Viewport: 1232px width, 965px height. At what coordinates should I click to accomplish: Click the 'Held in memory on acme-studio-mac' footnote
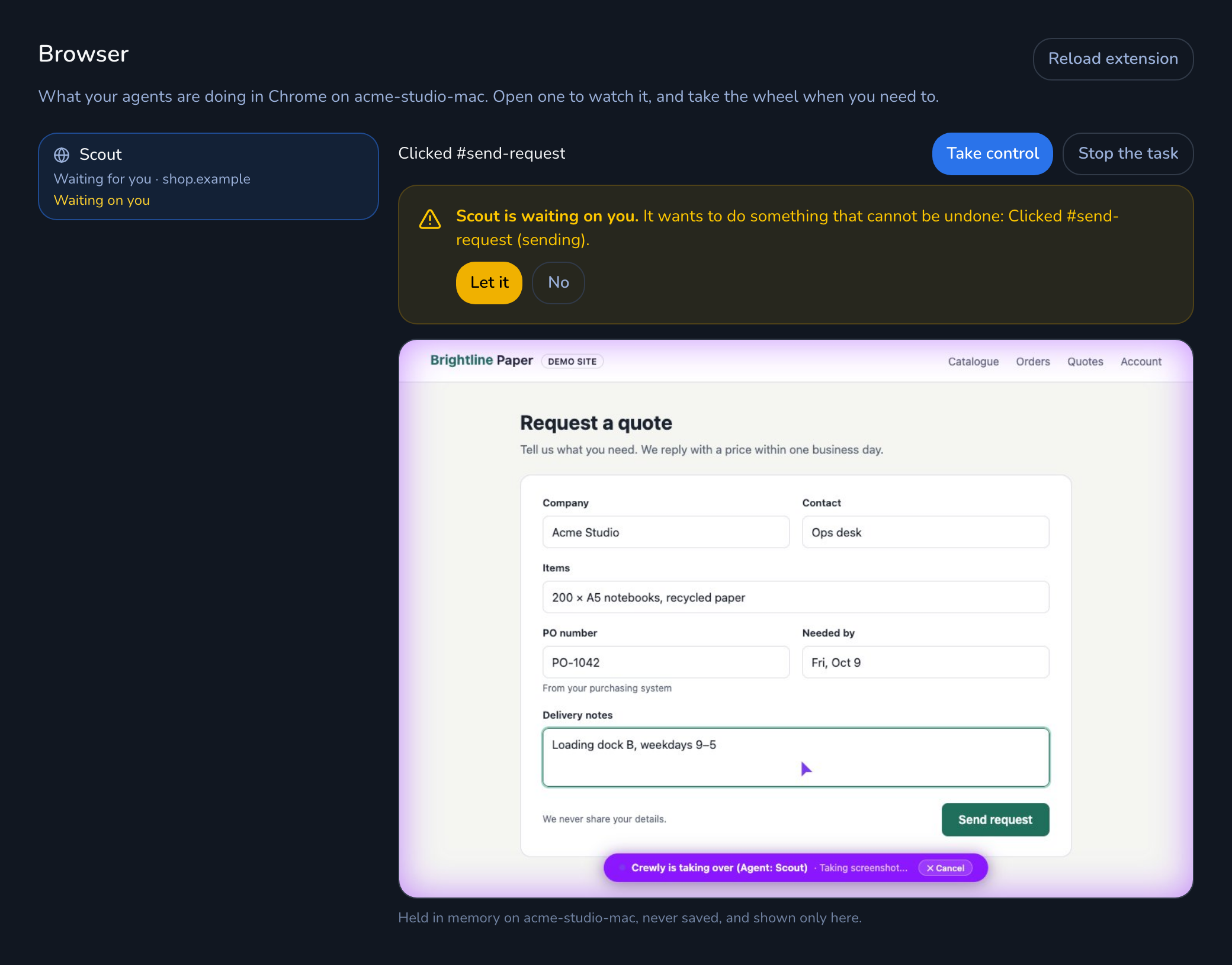(630, 918)
